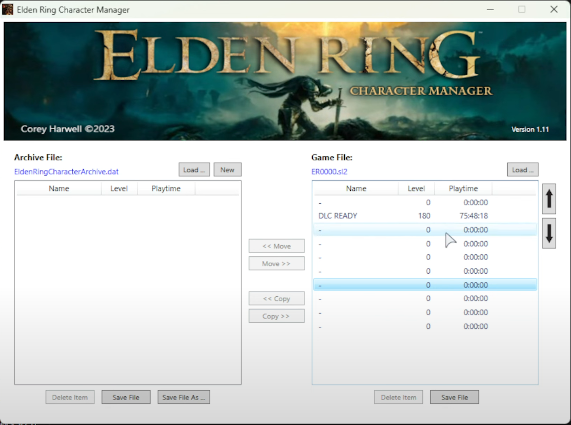This screenshot has height=425, width=571.
Task: Sort game file list by Level column
Action: pyautogui.click(x=416, y=188)
